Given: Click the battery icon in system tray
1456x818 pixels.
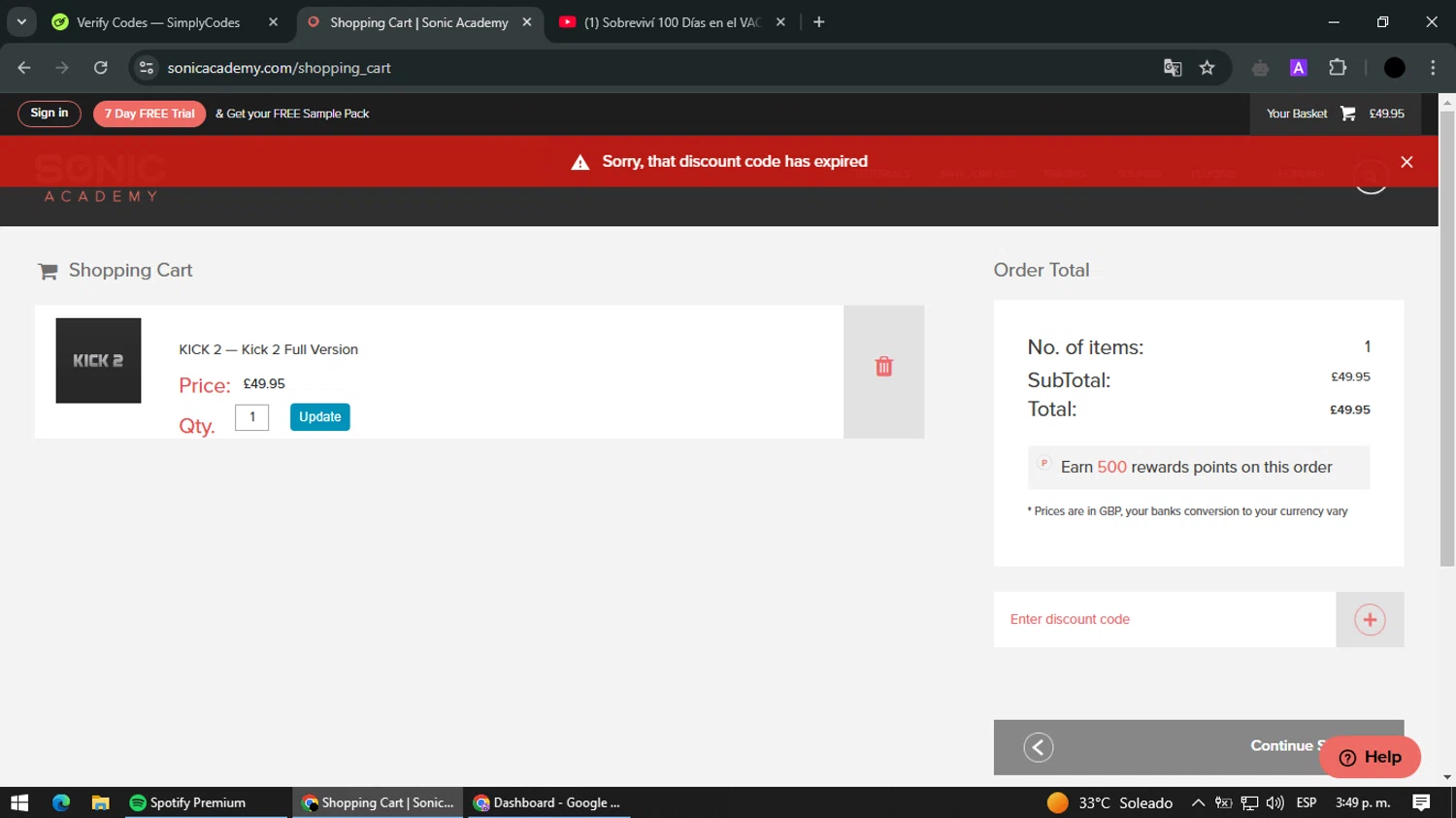Looking at the screenshot, I should click(1223, 802).
